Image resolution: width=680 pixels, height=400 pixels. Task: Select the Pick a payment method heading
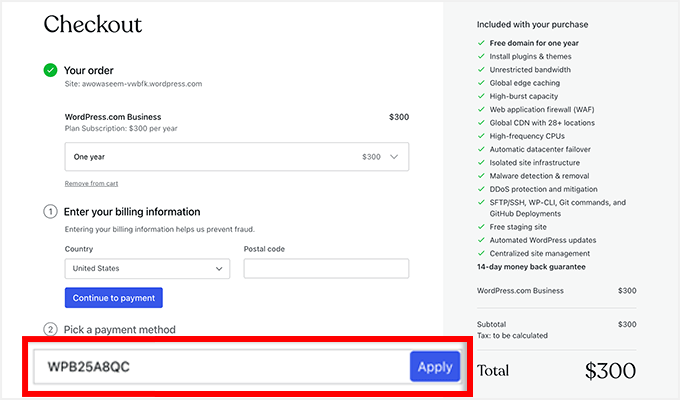click(x=120, y=329)
